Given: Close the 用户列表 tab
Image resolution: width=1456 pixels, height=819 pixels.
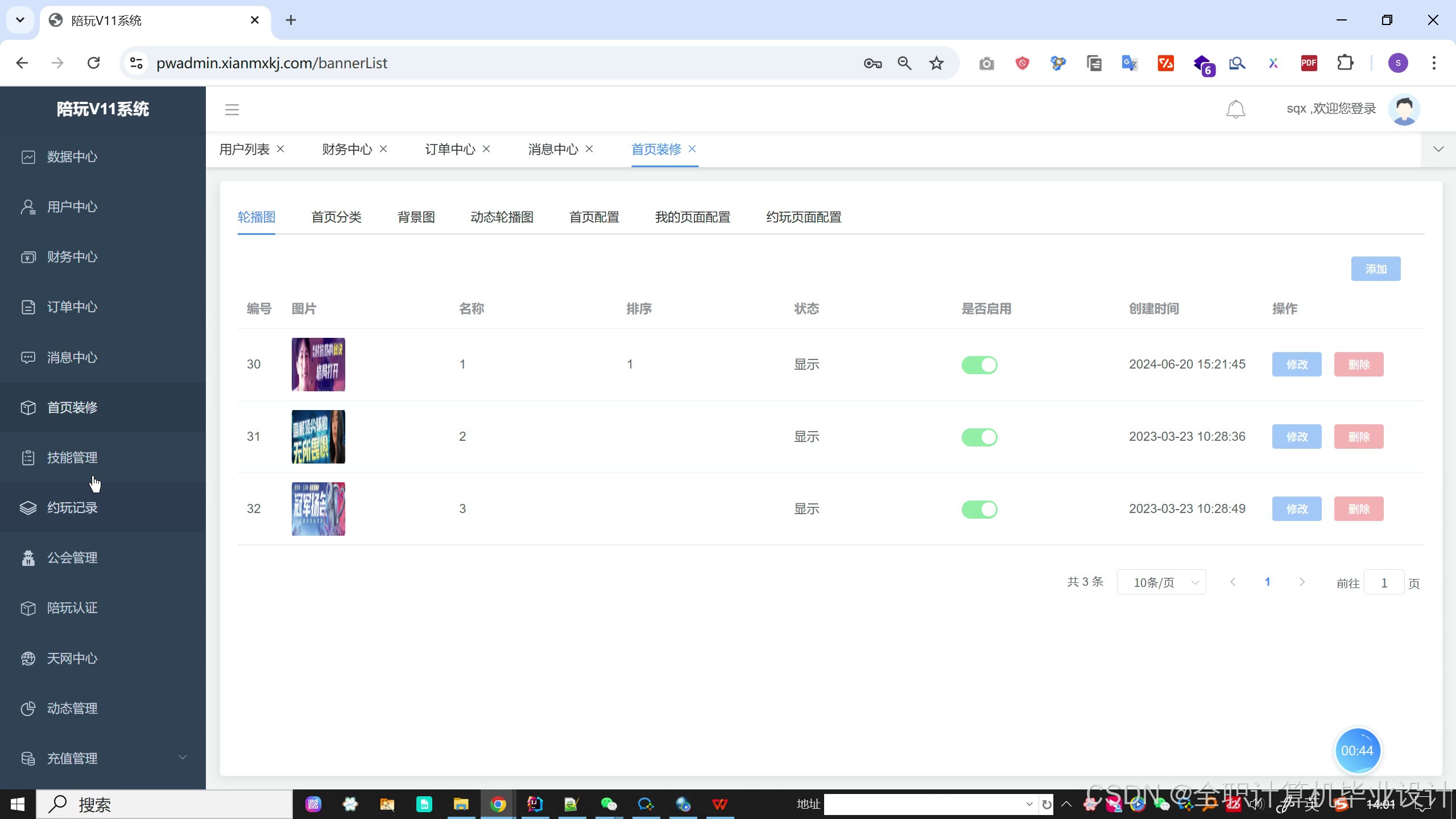Looking at the screenshot, I should click(x=280, y=149).
